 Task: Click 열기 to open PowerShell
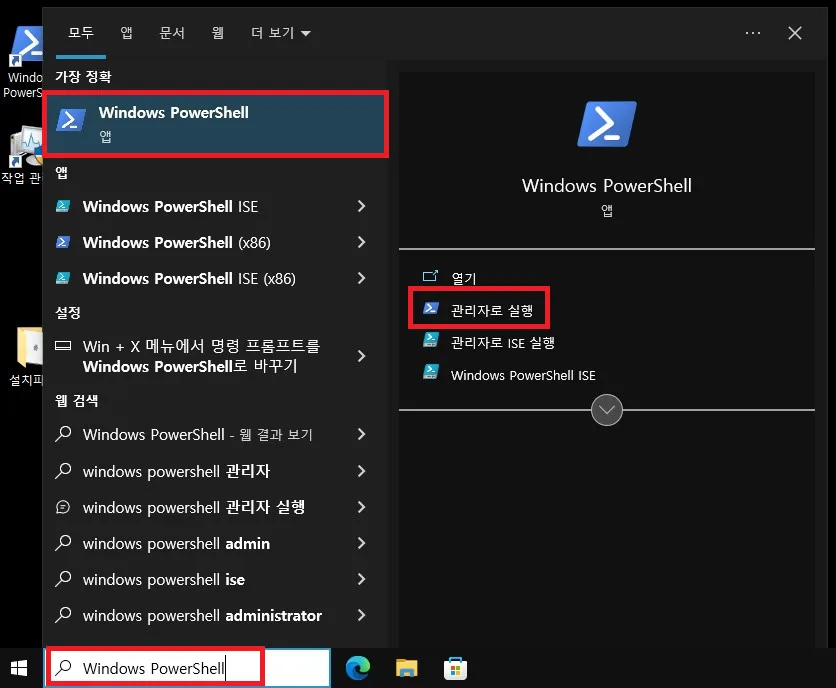pos(464,278)
